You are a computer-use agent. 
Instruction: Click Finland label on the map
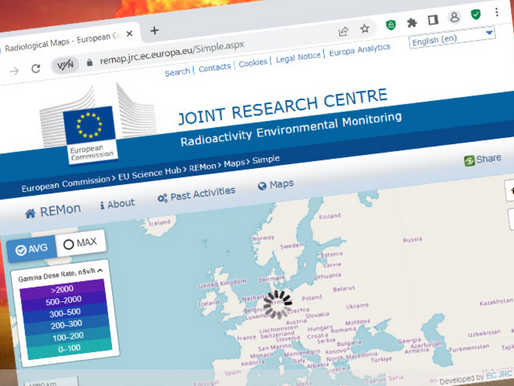coord(330,216)
